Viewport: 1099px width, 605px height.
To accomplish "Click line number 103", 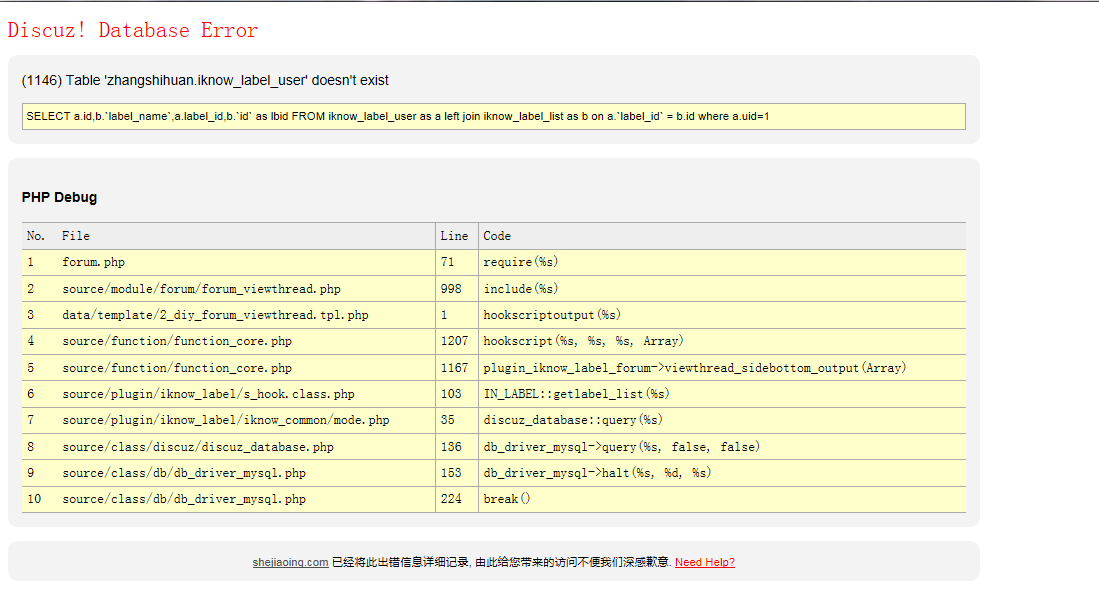I will (451, 394).
